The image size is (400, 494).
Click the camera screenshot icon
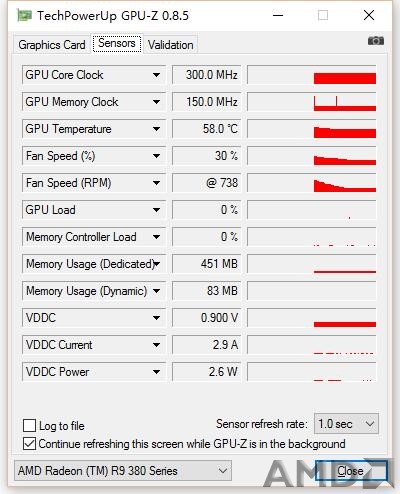pyautogui.click(x=376, y=41)
